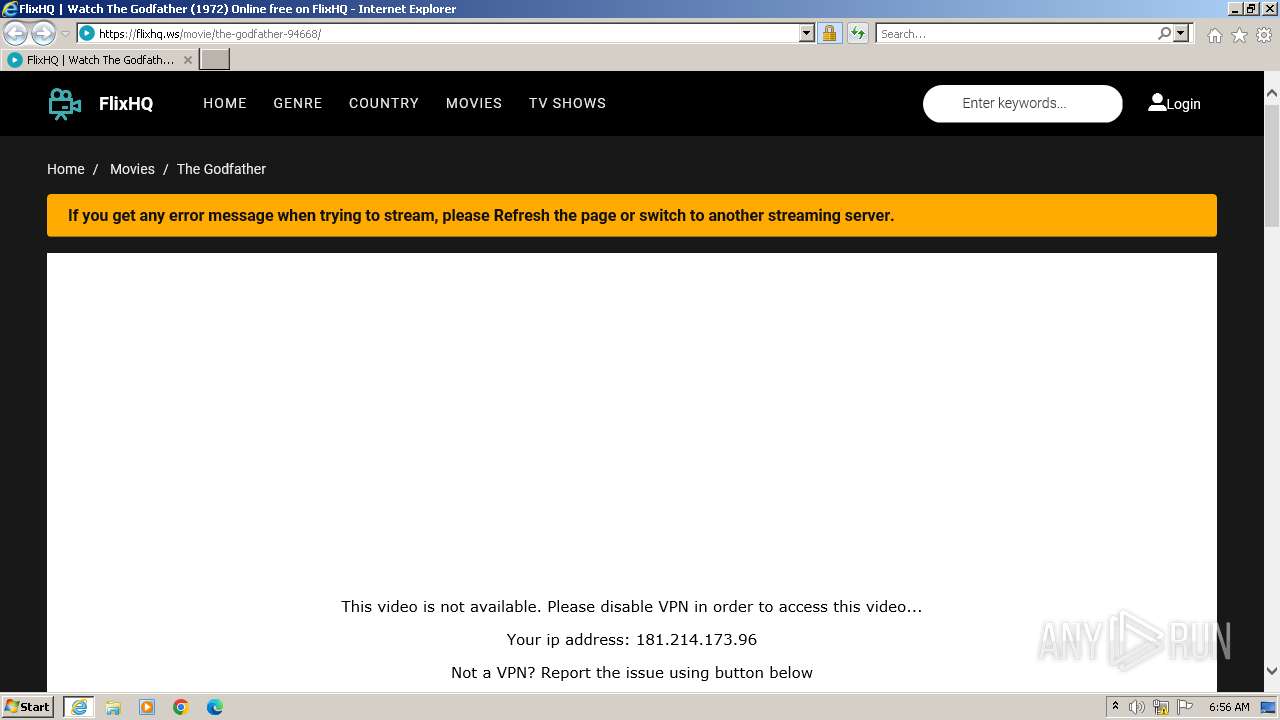
Task: Click the FlixHQ brand name link
Action: (x=126, y=103)
